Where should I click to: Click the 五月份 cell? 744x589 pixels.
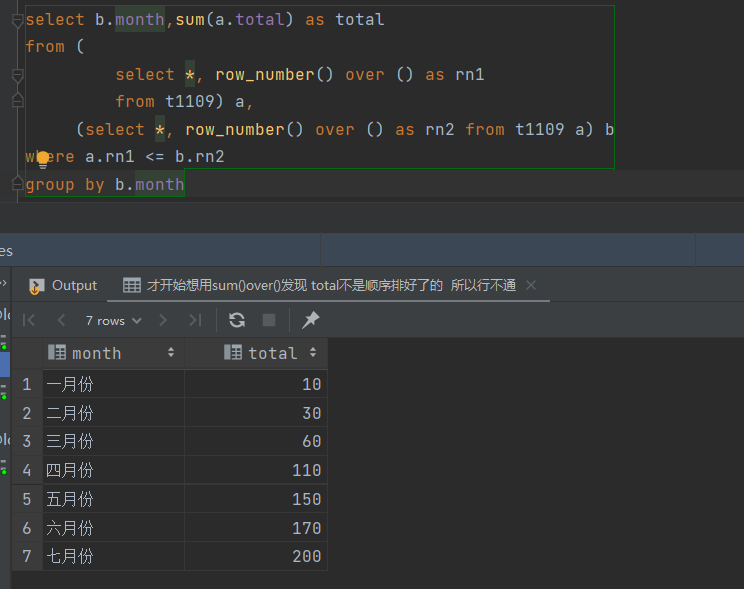[x=113, y=499]
